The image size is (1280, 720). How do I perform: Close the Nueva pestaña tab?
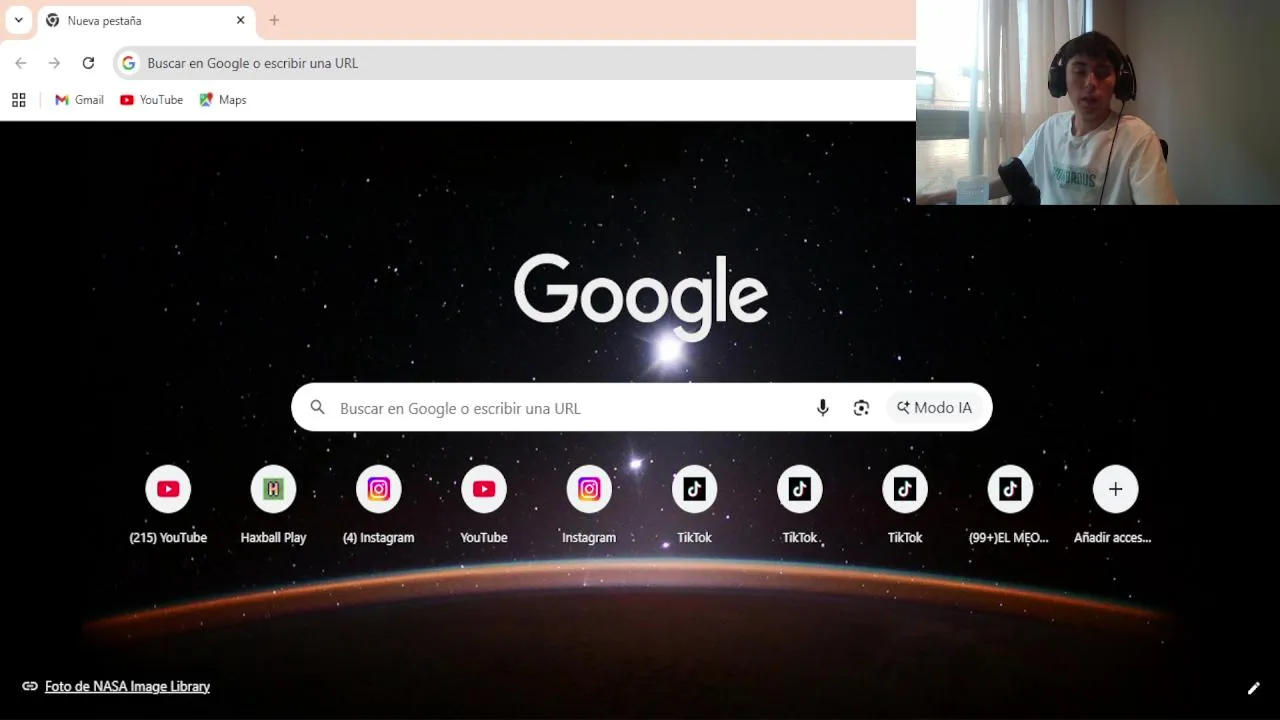pos(240,20)
